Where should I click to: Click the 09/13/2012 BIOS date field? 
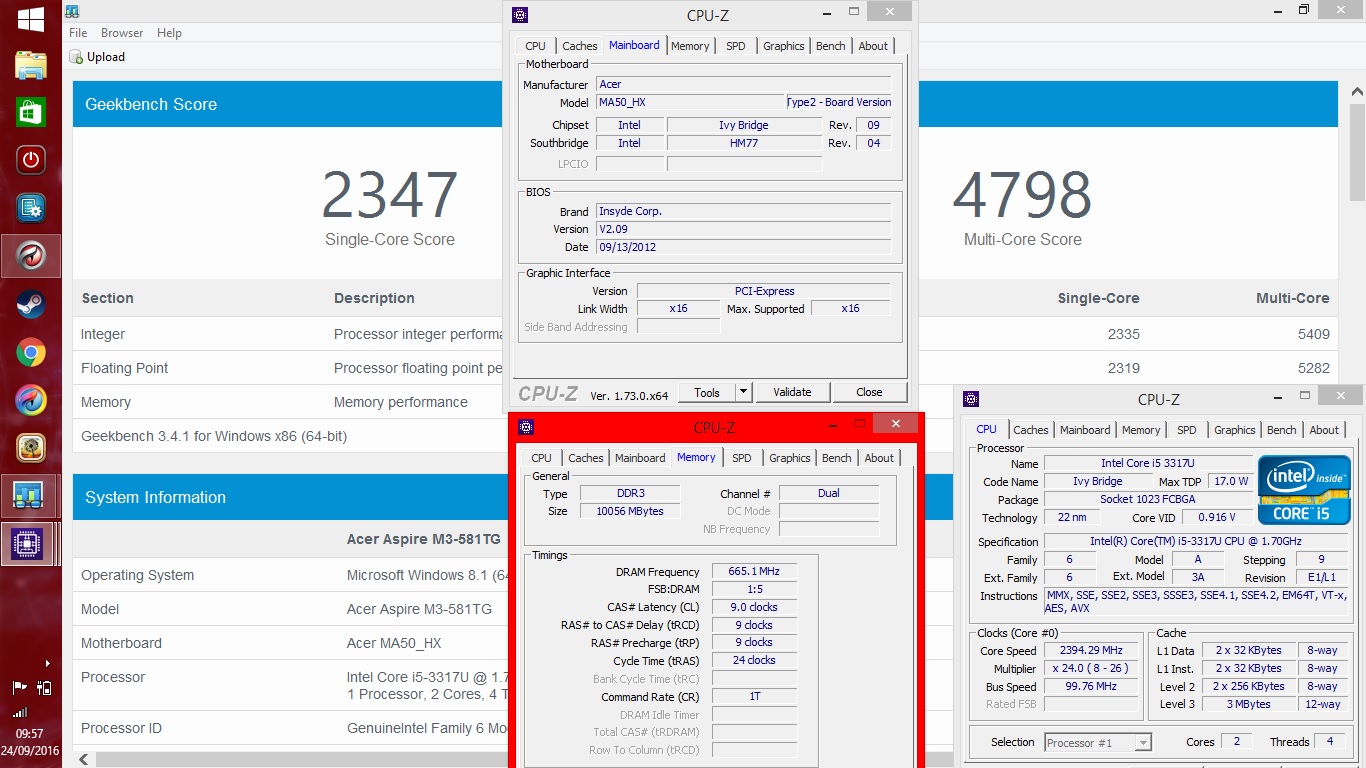[x=743, y=247]
